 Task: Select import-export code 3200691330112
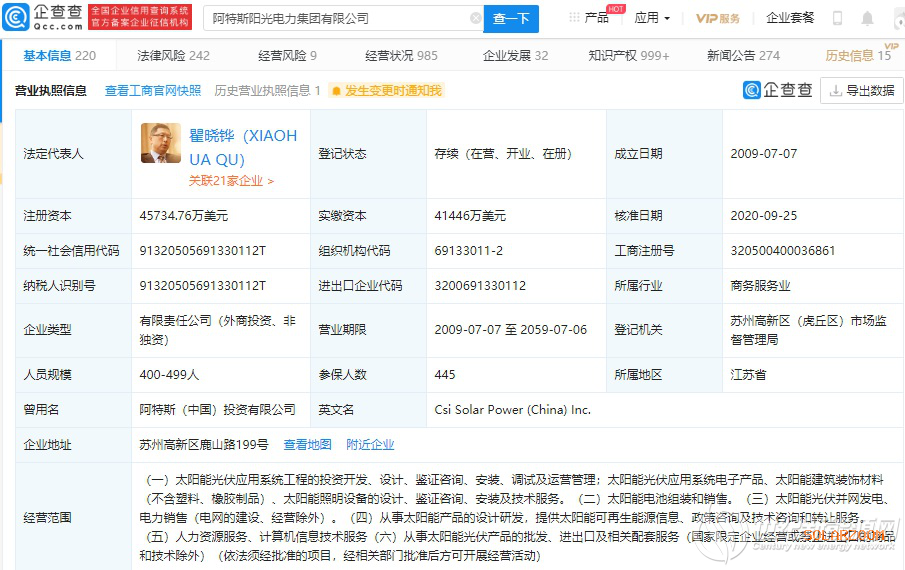click(480, 286)
